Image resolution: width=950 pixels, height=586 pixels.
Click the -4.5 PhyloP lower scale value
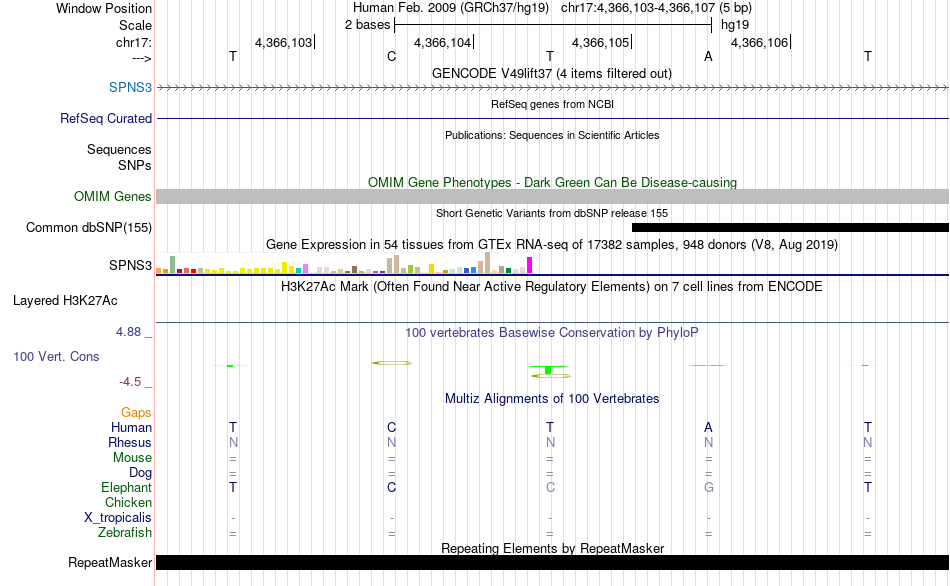[x=130, y=381]
